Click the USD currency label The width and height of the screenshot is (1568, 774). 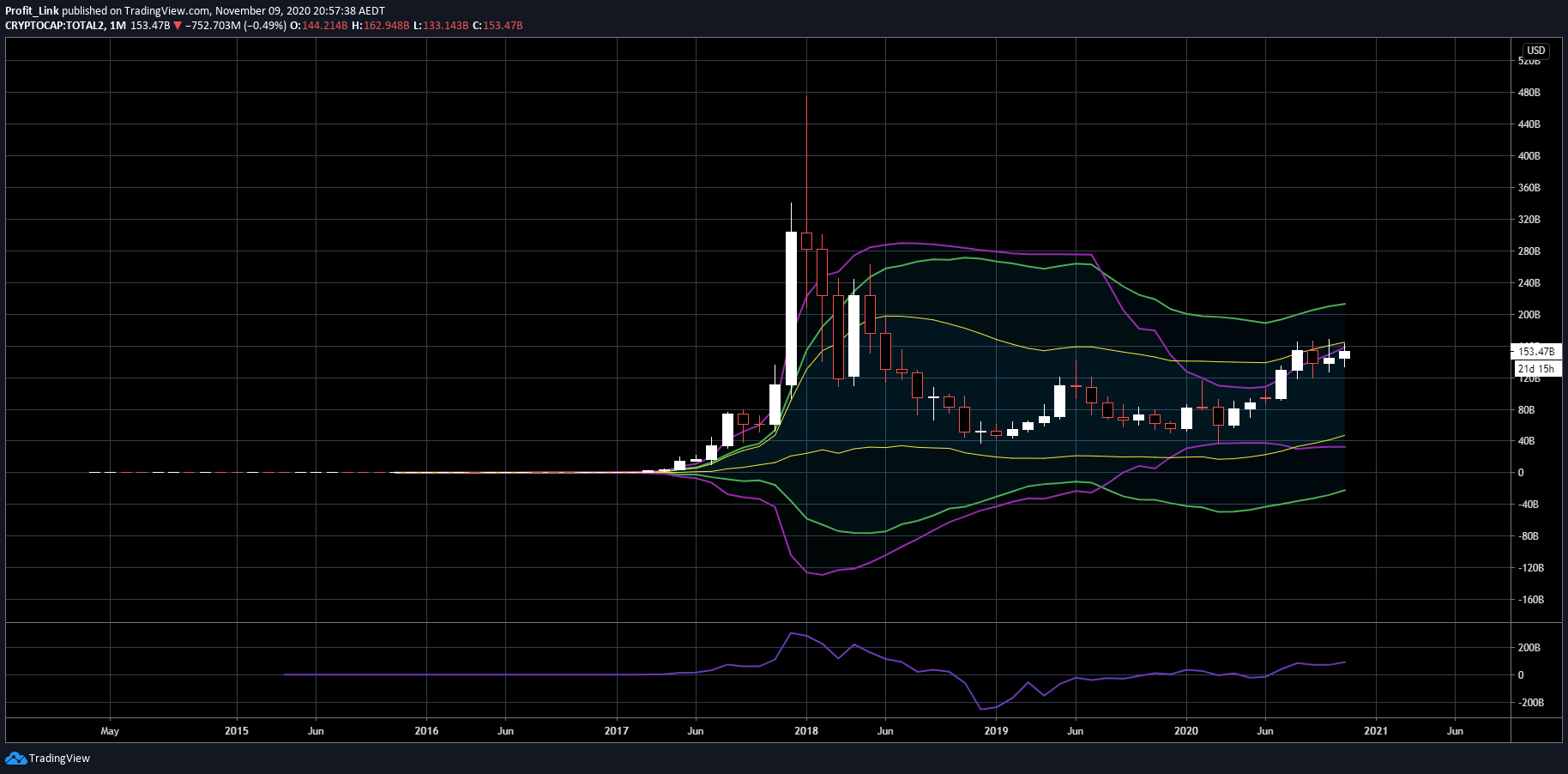[x=1535, y=51]
